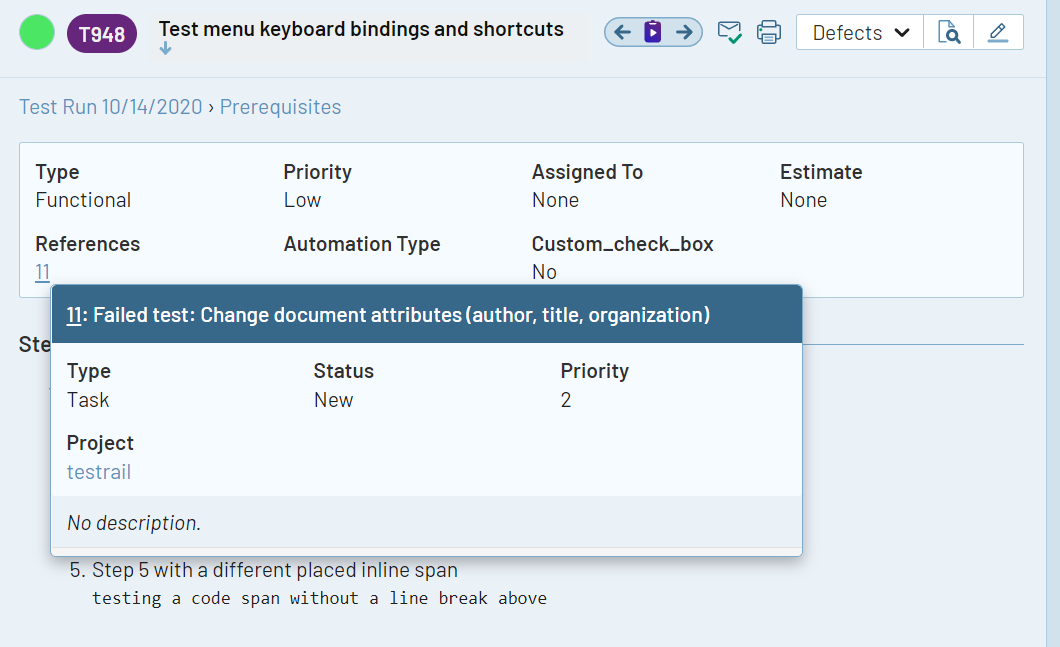Click the printer icon
The width and height of the screenshot is (1060, 647).
pyautogui.click(x=768, y=33)
